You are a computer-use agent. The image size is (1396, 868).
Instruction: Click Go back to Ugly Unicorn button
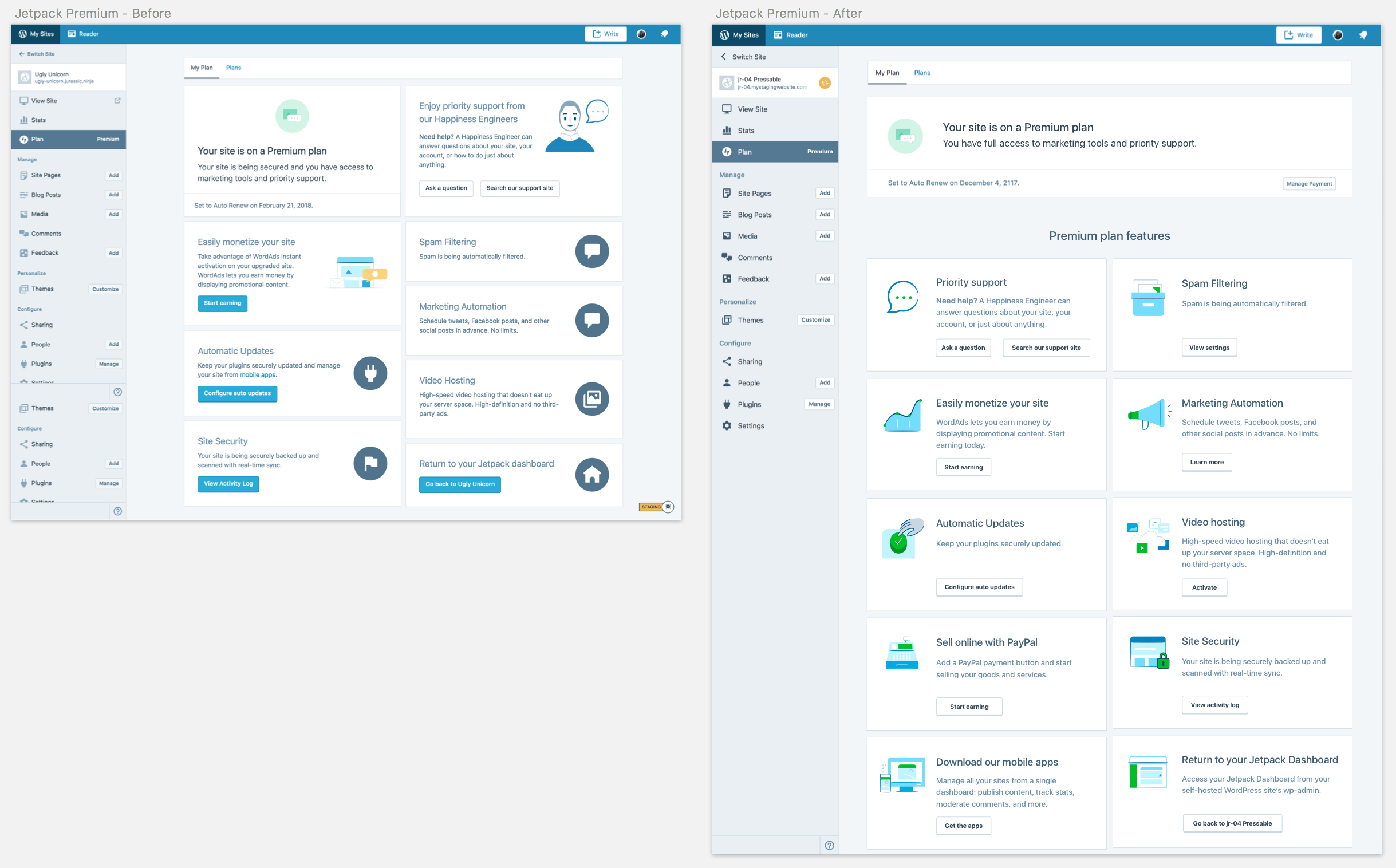tap(460, 484)
